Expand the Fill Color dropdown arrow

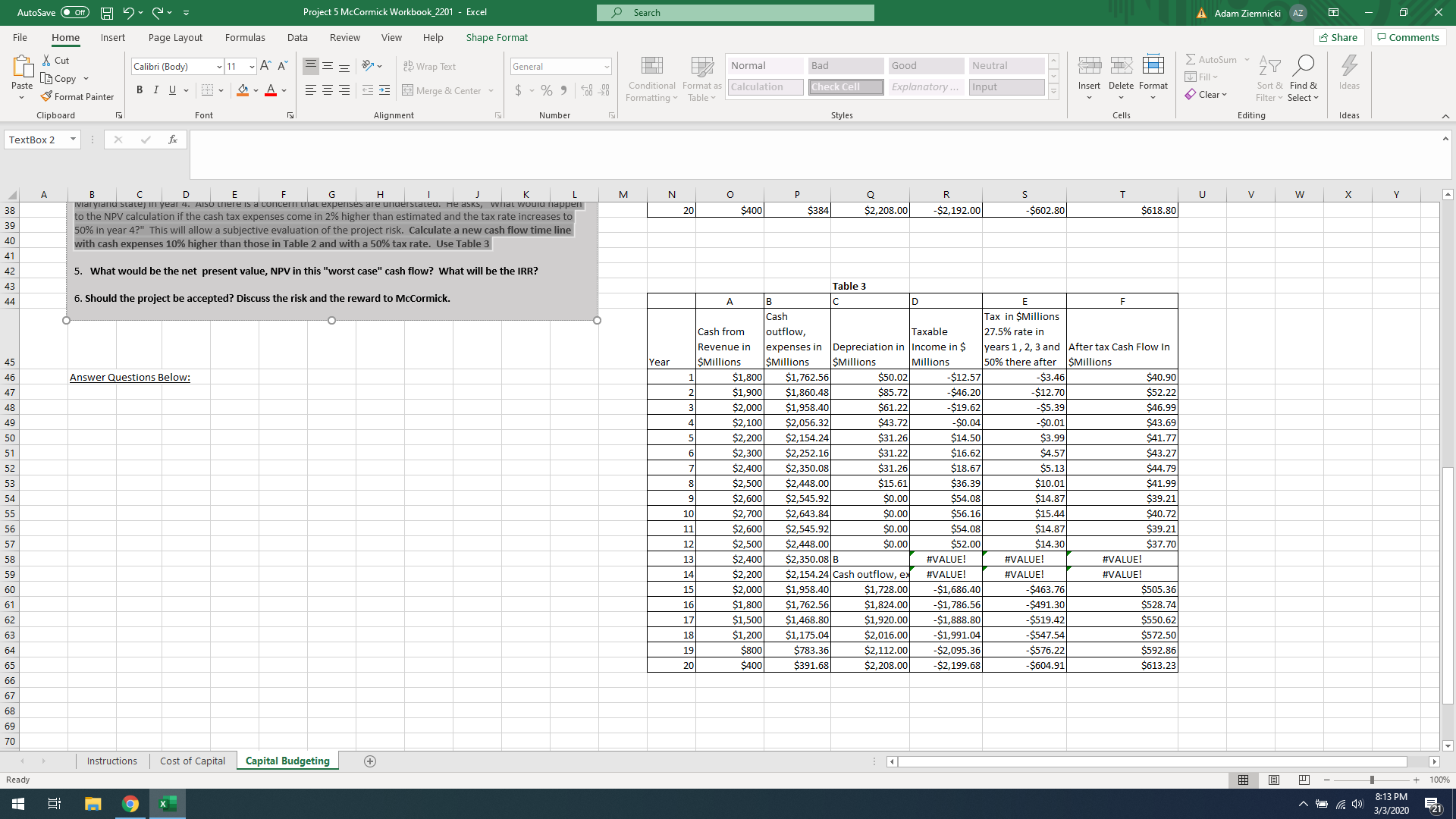click(x=256, y=90)
